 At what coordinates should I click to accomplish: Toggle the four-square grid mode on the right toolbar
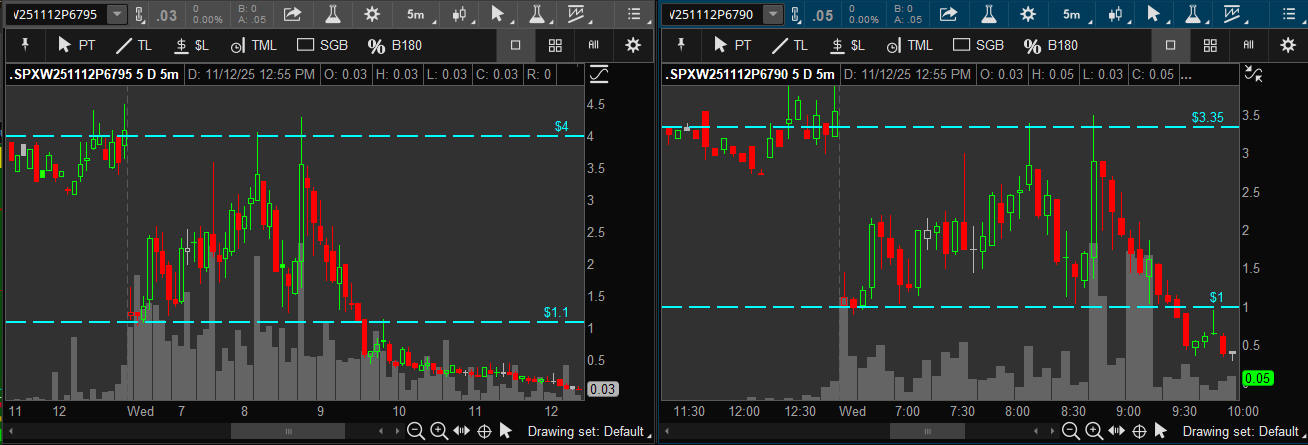point(1209,45)
